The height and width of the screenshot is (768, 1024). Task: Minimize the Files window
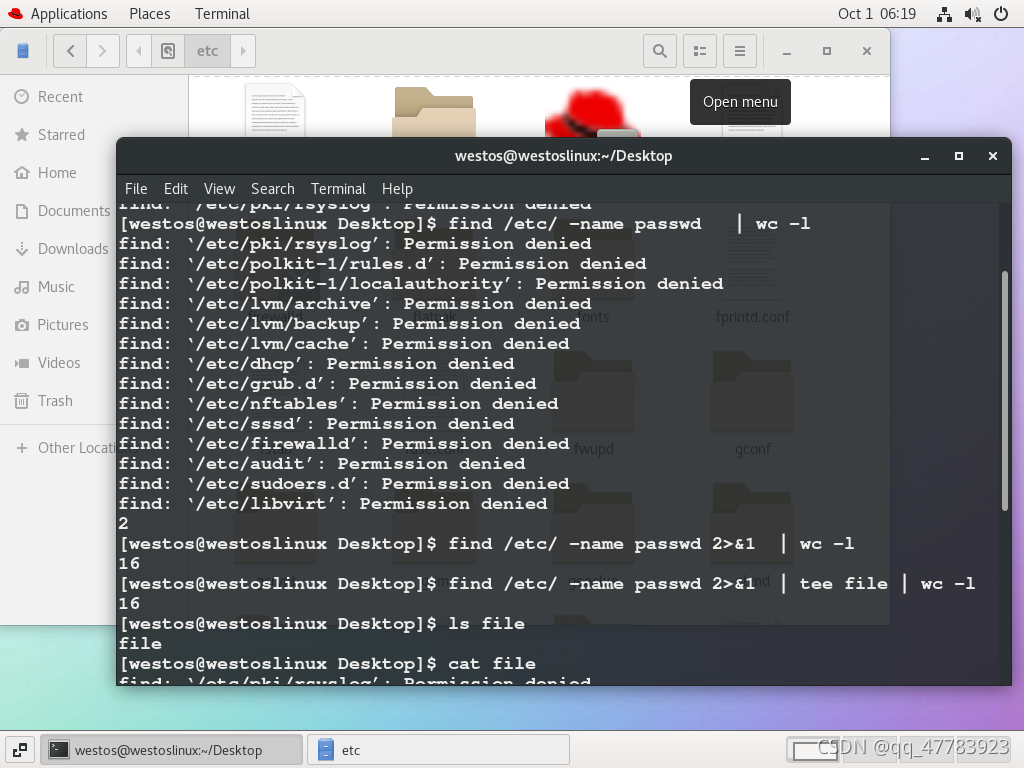click(787, 51)
